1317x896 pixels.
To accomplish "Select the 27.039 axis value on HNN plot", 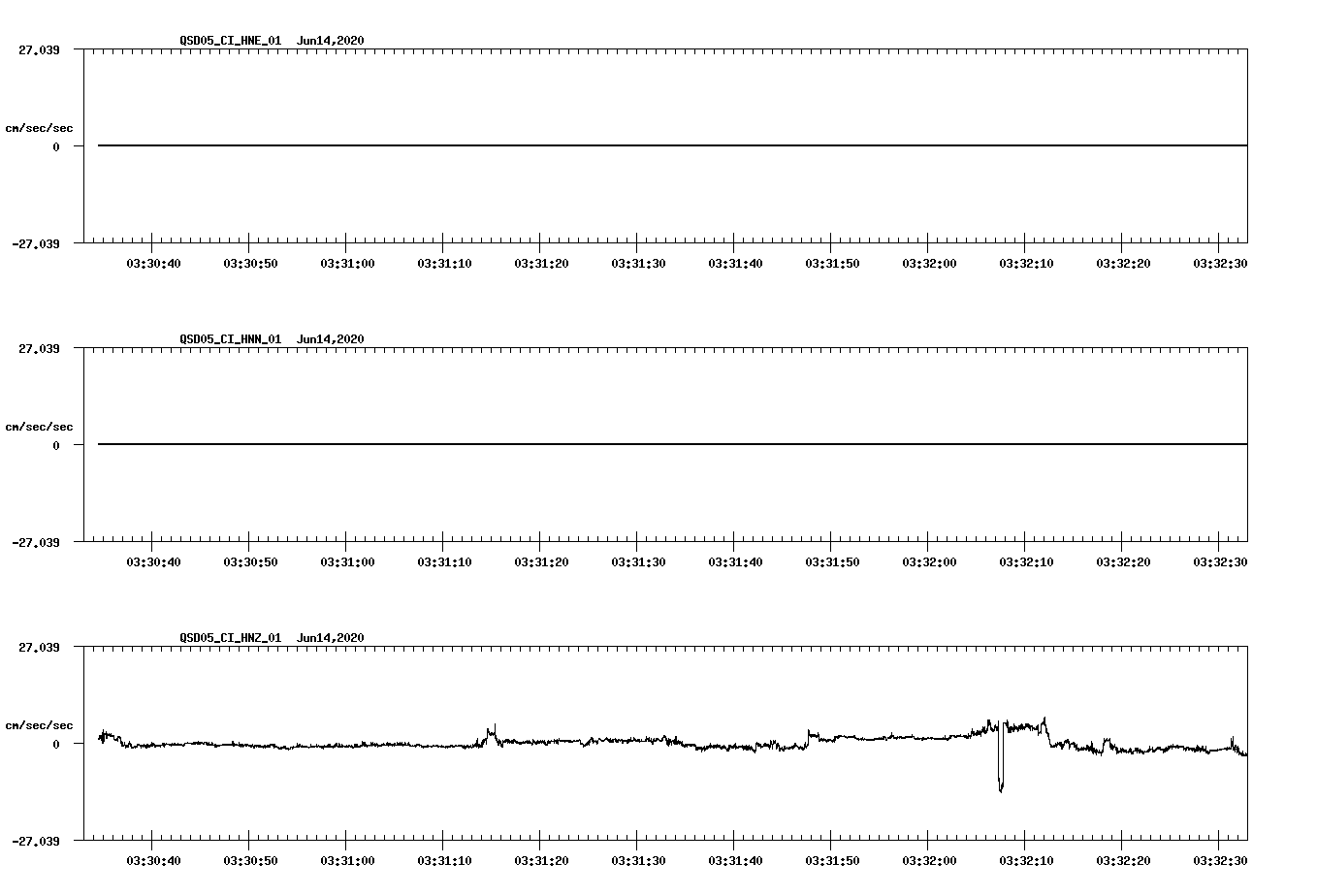I will (39, 348).
